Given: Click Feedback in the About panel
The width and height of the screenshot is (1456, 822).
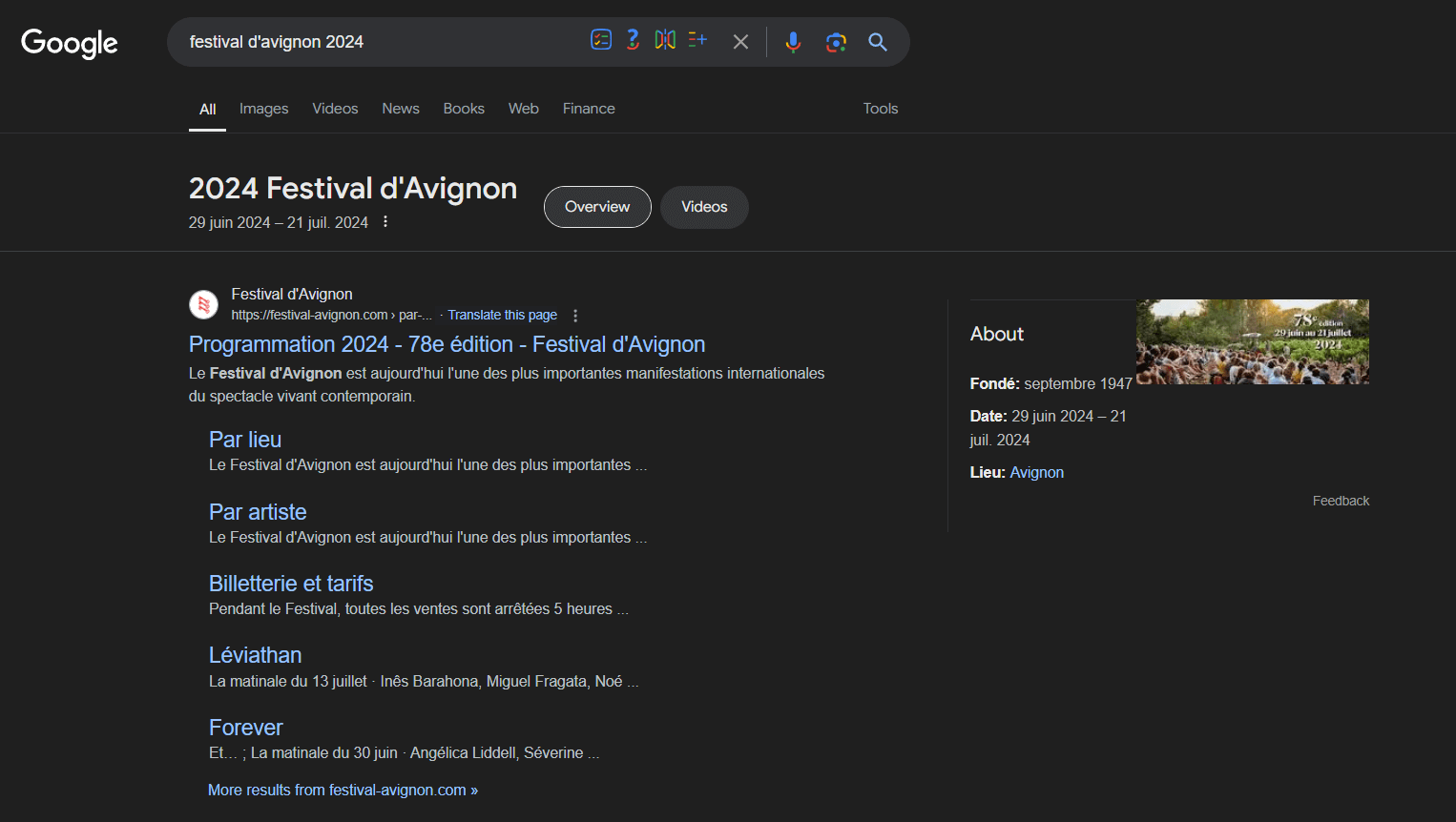Looking at the screenshot, I should tap(1341, 501).
